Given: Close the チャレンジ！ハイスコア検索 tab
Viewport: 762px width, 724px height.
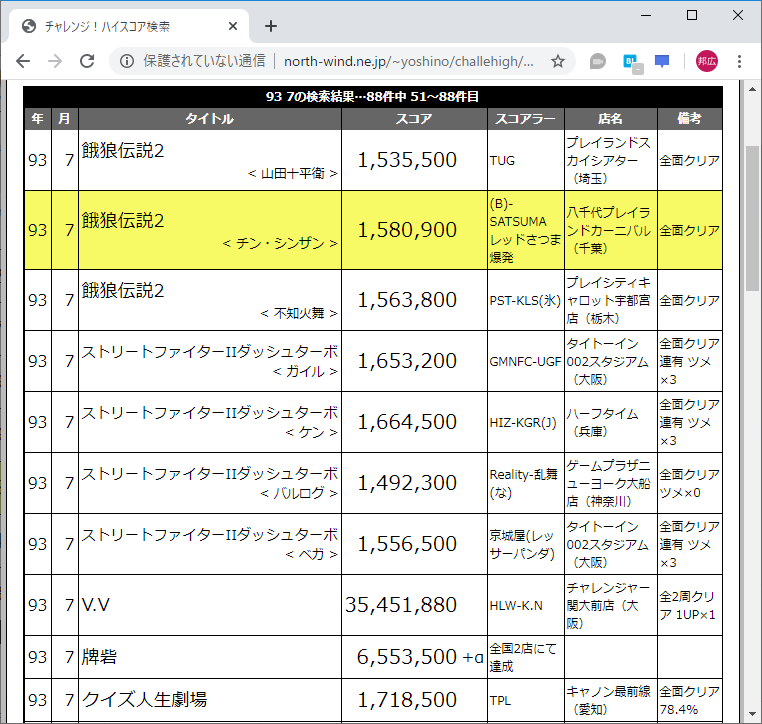Looking at the screenshot, I should 233,26.
